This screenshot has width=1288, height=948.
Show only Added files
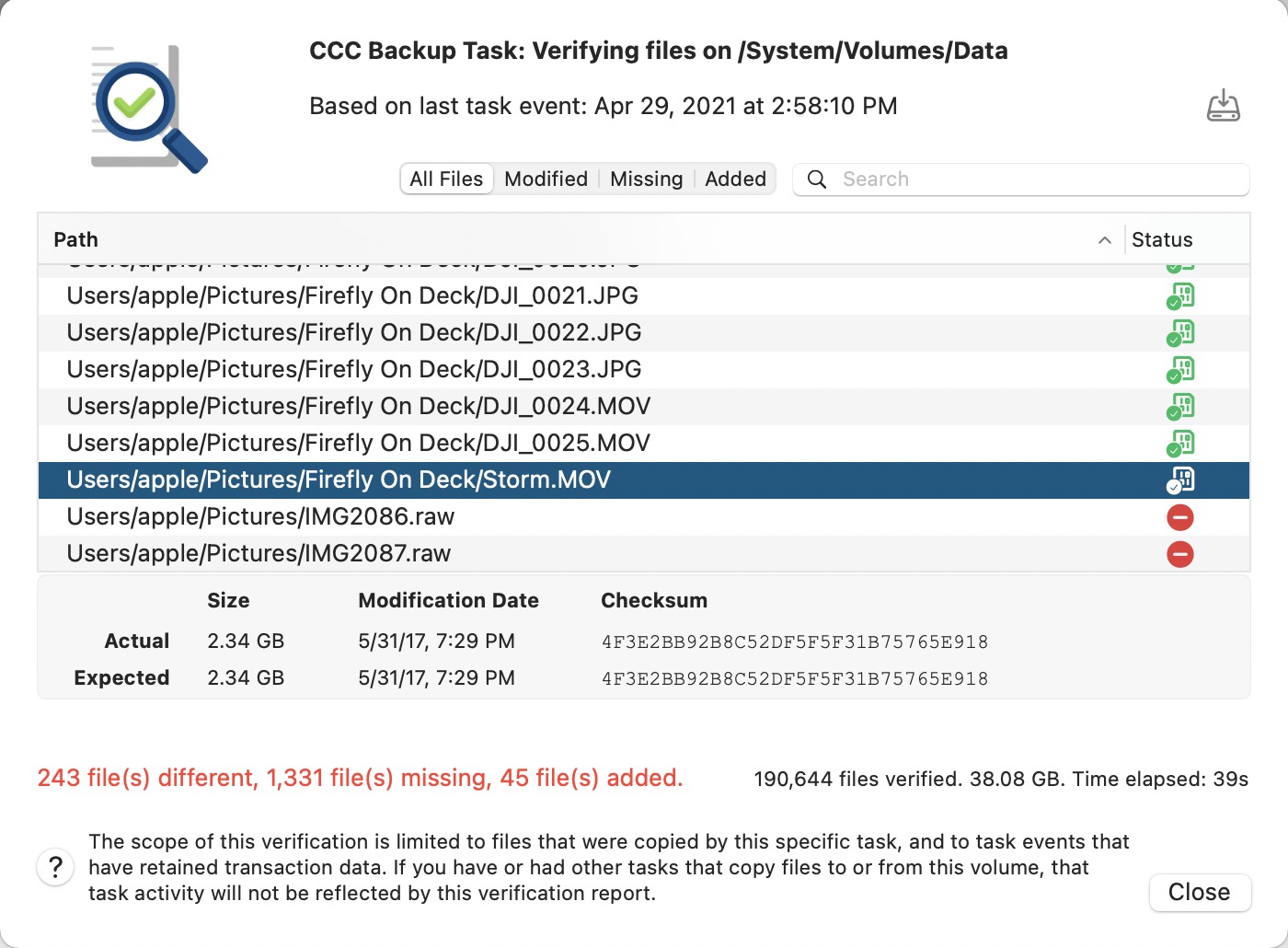click(735, 179)
